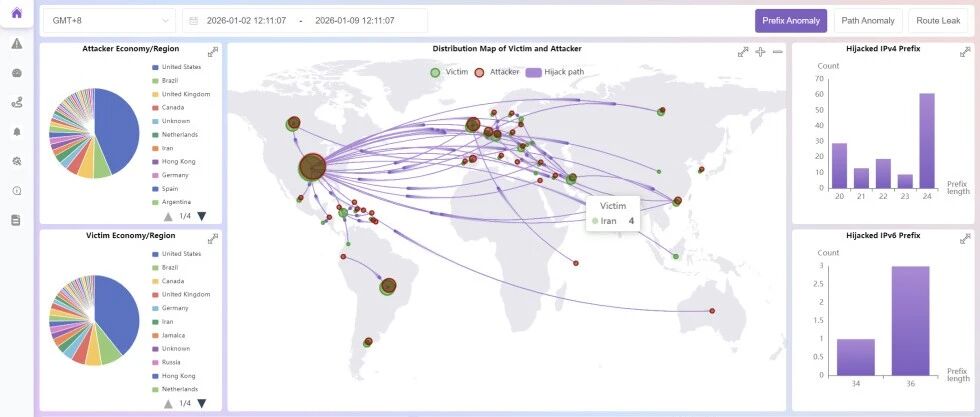
Task: Zoom in the map with plus icon
Action: click(760, 52)
